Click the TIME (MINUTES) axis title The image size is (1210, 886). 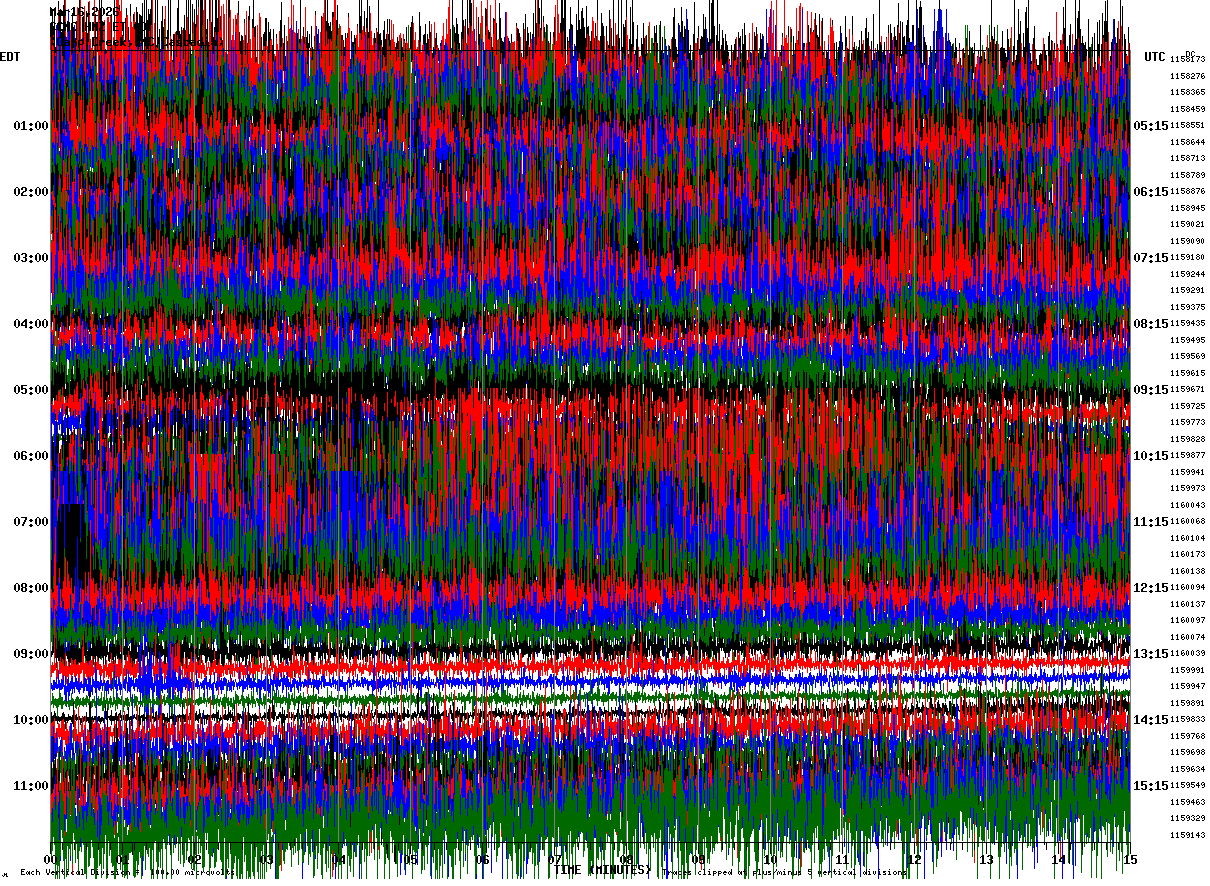(603, 870)
